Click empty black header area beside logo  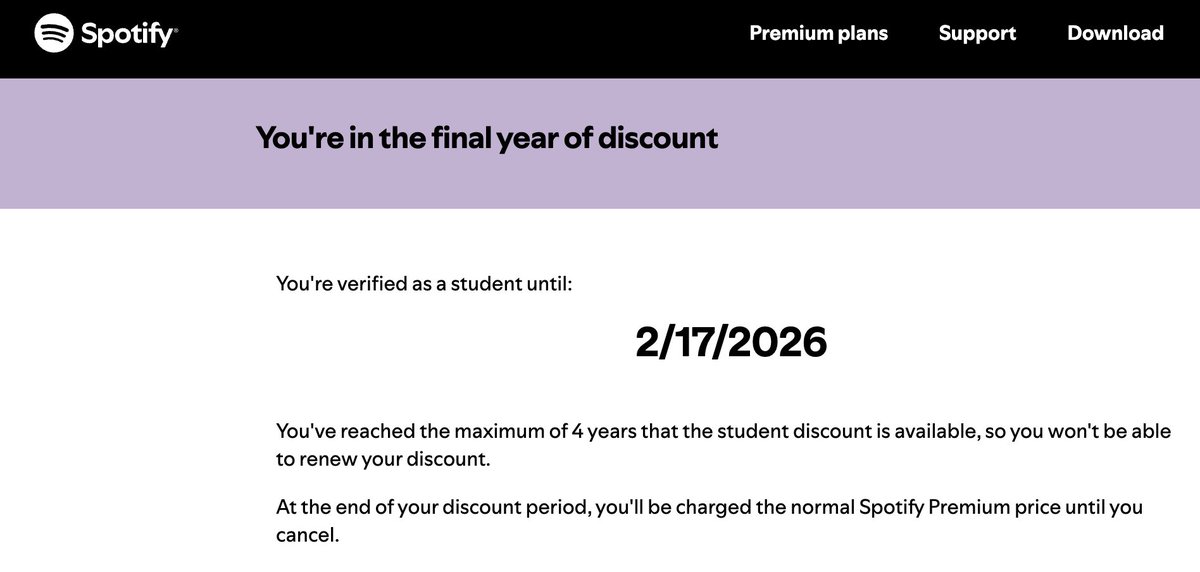[x=450, y=39]
